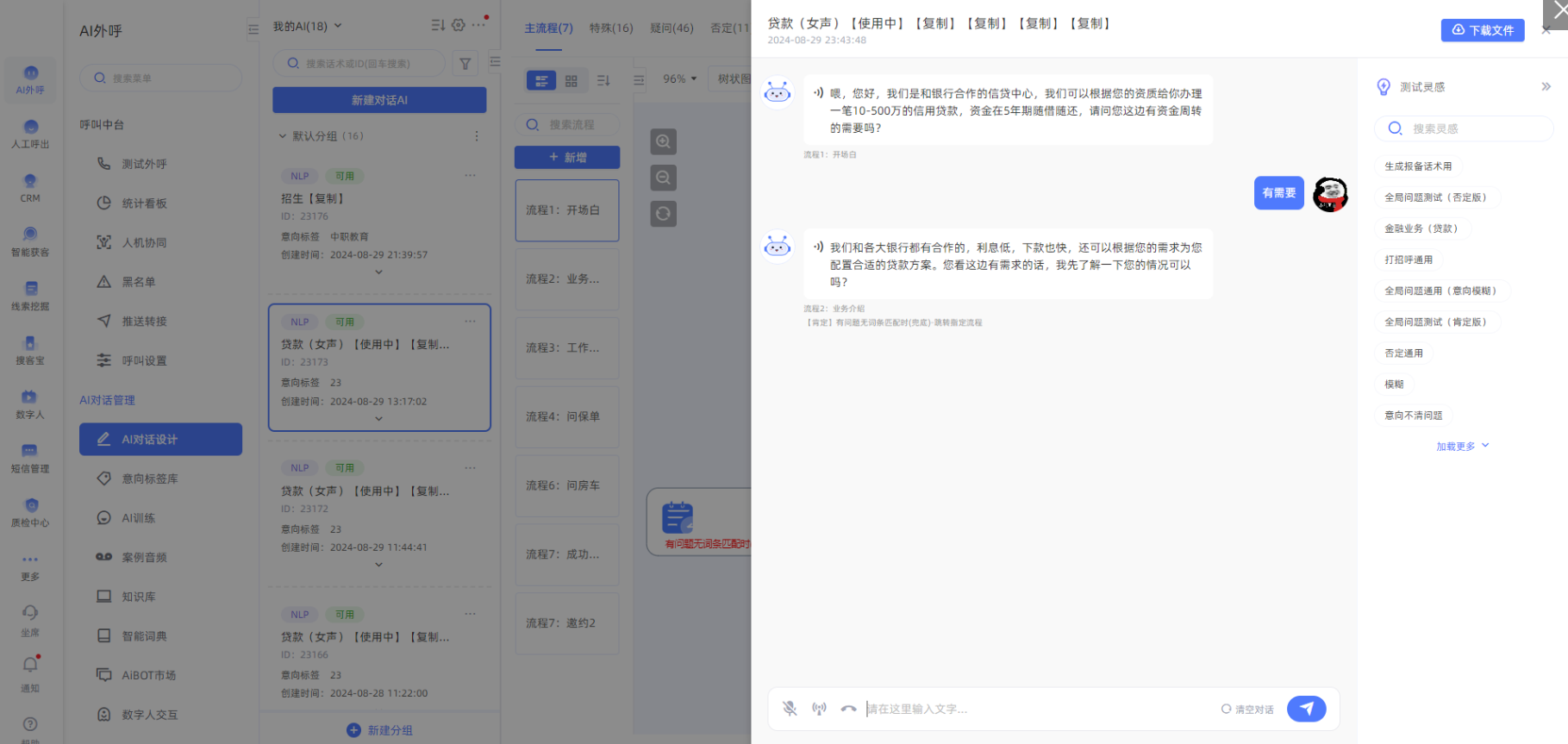Reset canvas view with refresh icon
The width and height of the screenshot is (1568, 744).
tap(663, 214)
